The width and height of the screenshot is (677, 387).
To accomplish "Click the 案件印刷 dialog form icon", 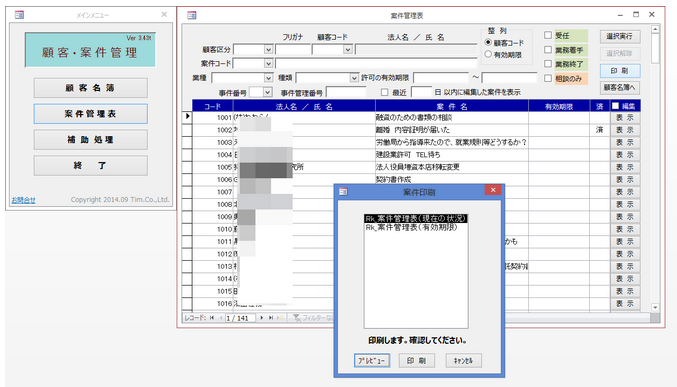I will [x=343, y=191].
